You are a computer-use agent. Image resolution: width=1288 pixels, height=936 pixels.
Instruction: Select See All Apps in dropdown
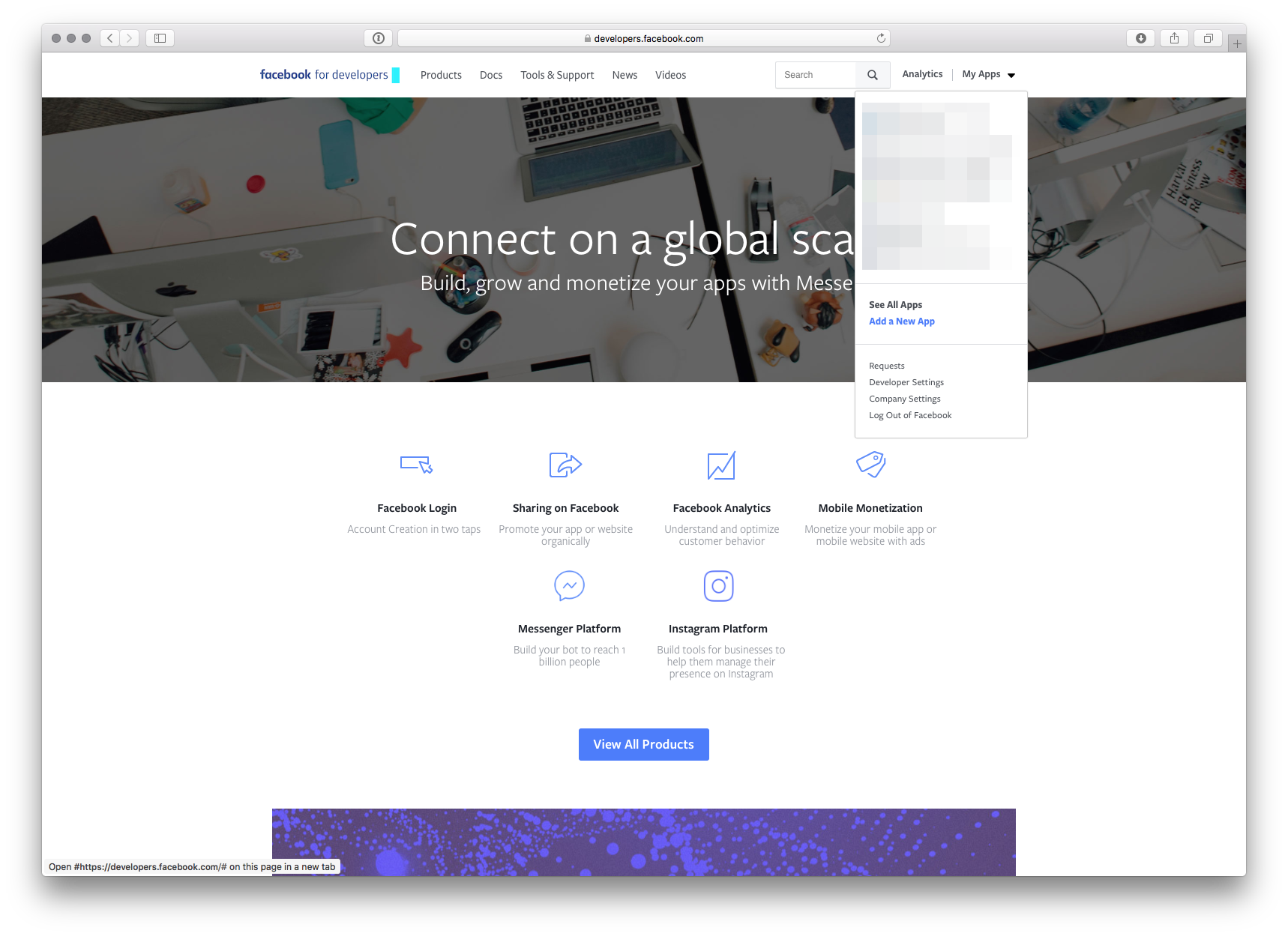(x=895, y=305)
